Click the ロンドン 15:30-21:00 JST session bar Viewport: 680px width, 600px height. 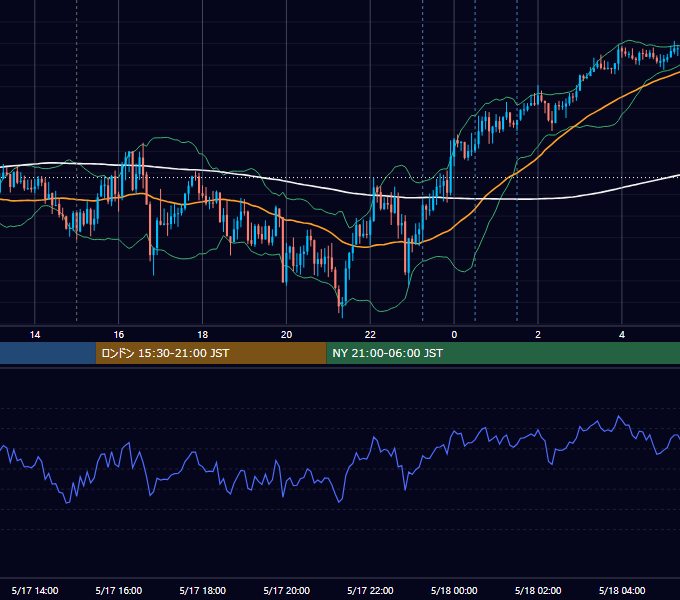click(211, 353)
